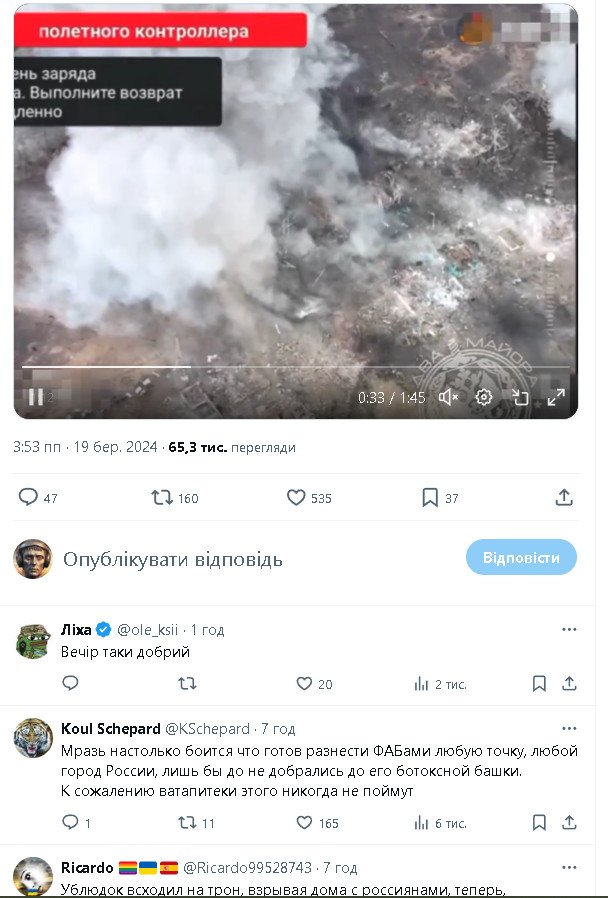Unmute the video sound

(x=449, y=397)
